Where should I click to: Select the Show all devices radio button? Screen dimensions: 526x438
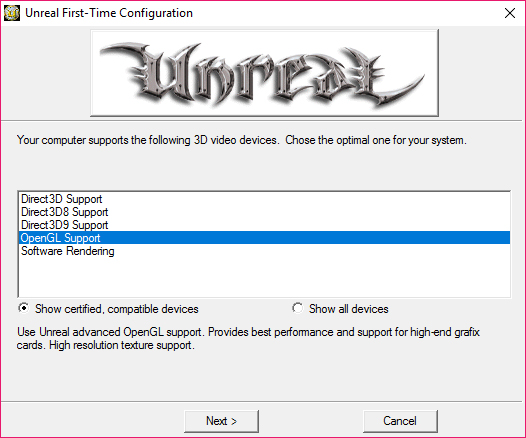(x=298, y=308)
